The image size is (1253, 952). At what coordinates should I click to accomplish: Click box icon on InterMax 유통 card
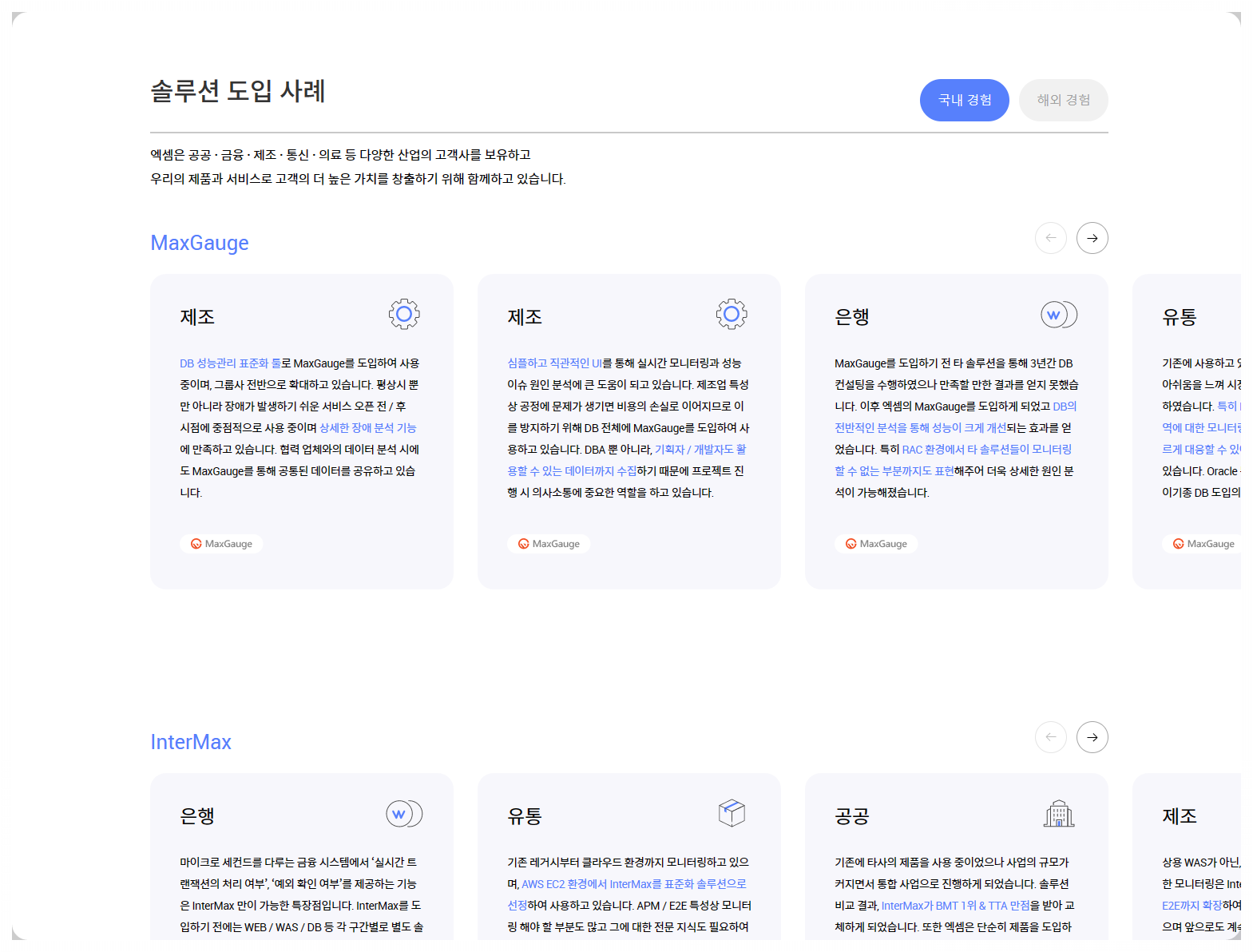[x=732, y=813]
